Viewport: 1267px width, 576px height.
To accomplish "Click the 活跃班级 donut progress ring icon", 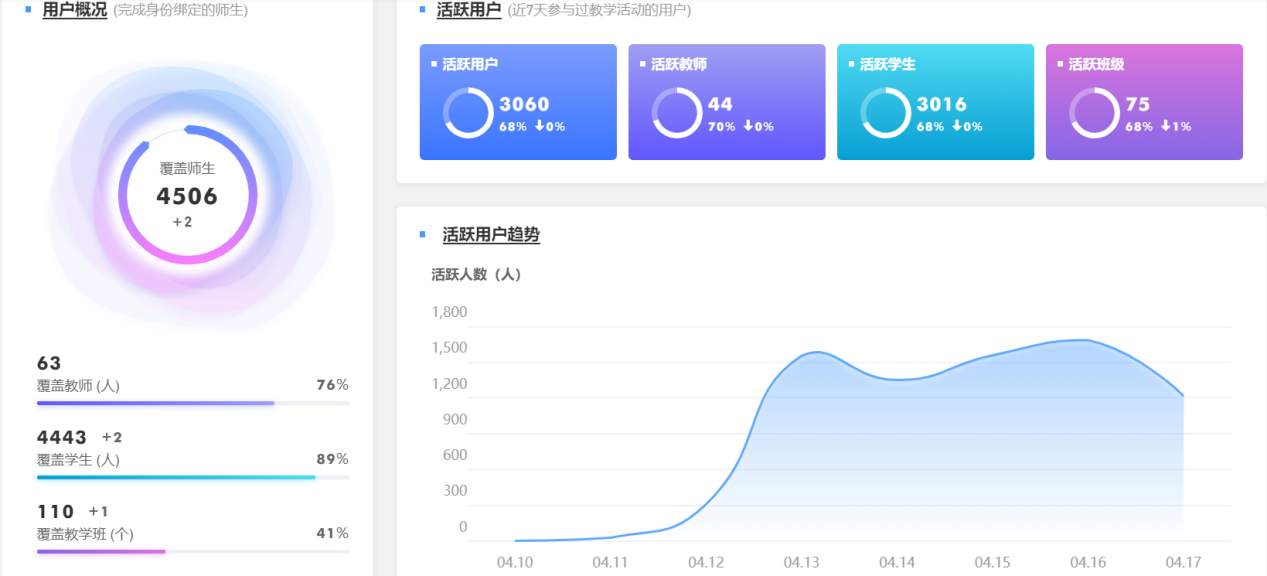I will point(1093,112).
